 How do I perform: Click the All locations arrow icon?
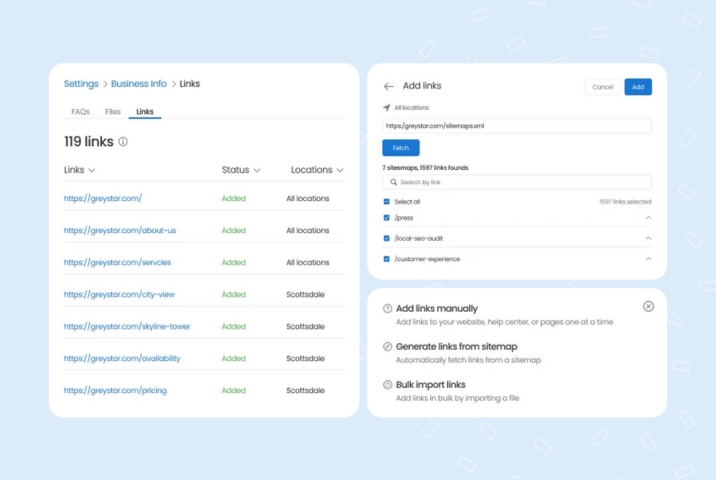386,108
